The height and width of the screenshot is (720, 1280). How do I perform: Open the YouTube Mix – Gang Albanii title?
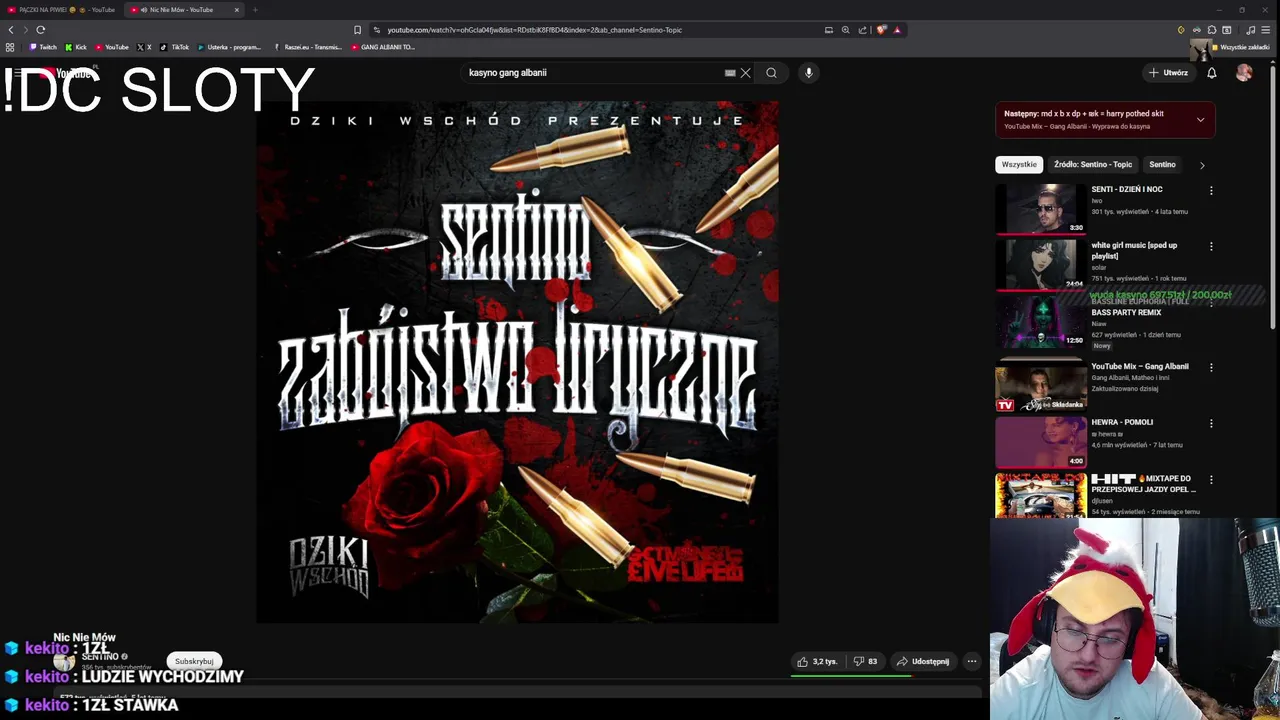coord(1140,367)
